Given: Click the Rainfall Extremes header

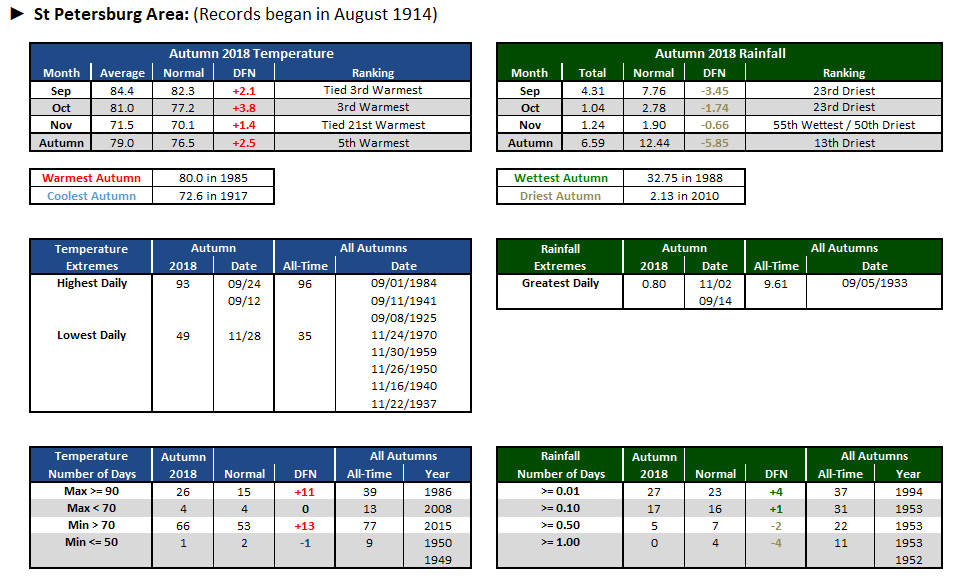Looking at the screenshot, I should [x=561, y=257].
